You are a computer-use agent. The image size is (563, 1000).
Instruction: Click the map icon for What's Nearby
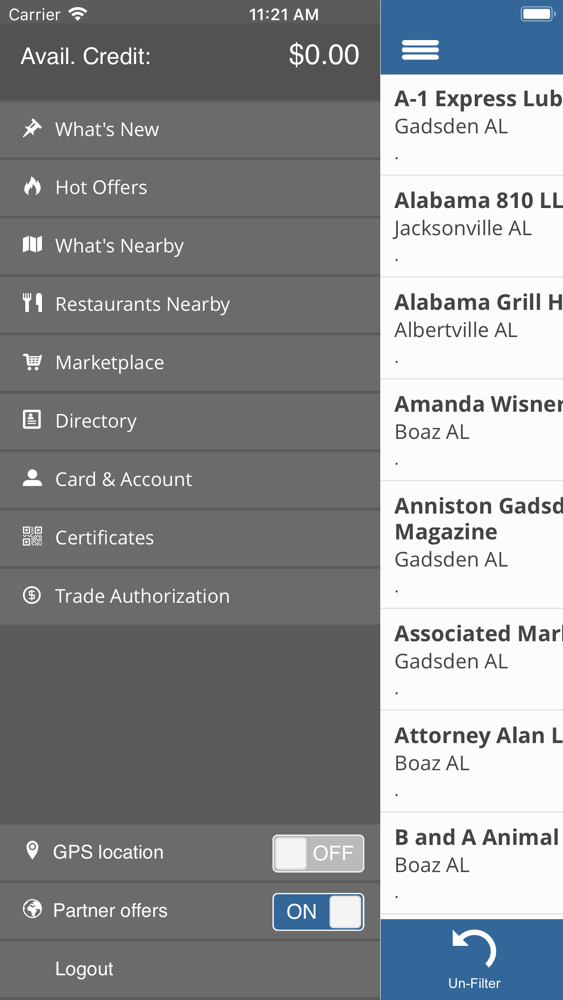click(x=32, y=244)
